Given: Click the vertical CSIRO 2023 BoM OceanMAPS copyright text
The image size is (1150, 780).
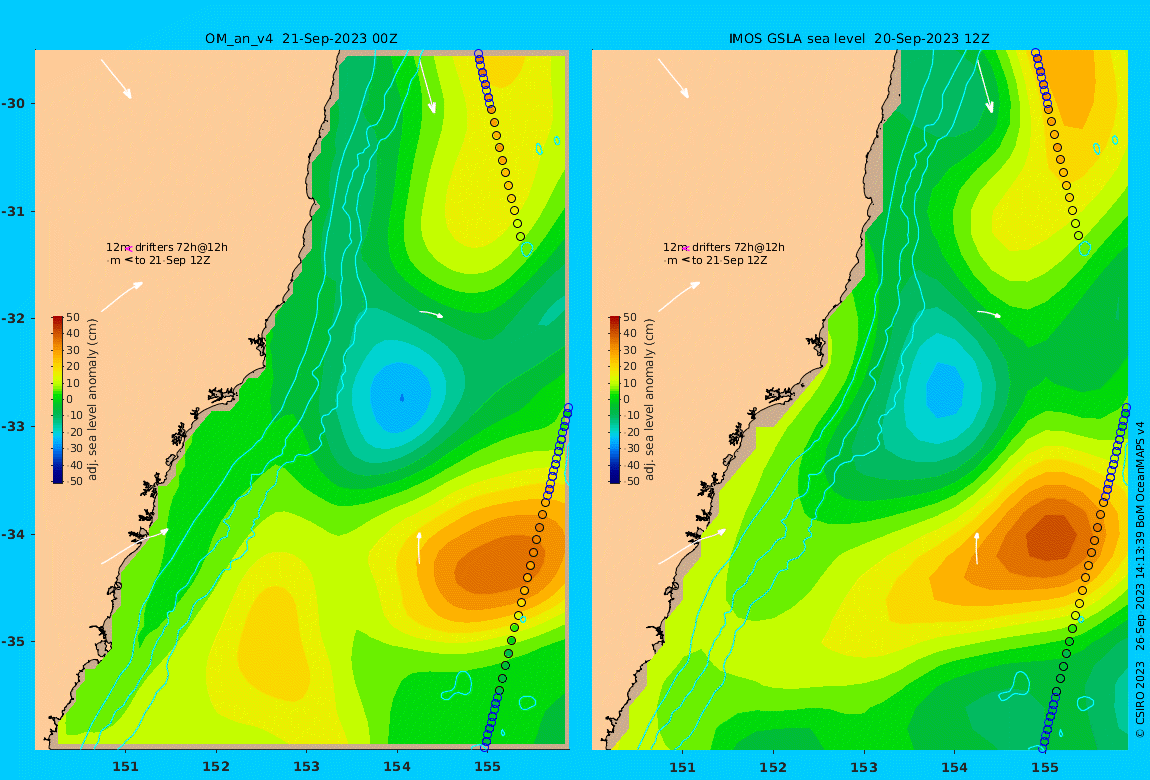Looking at the screenshot, I should pos(1140,579).
